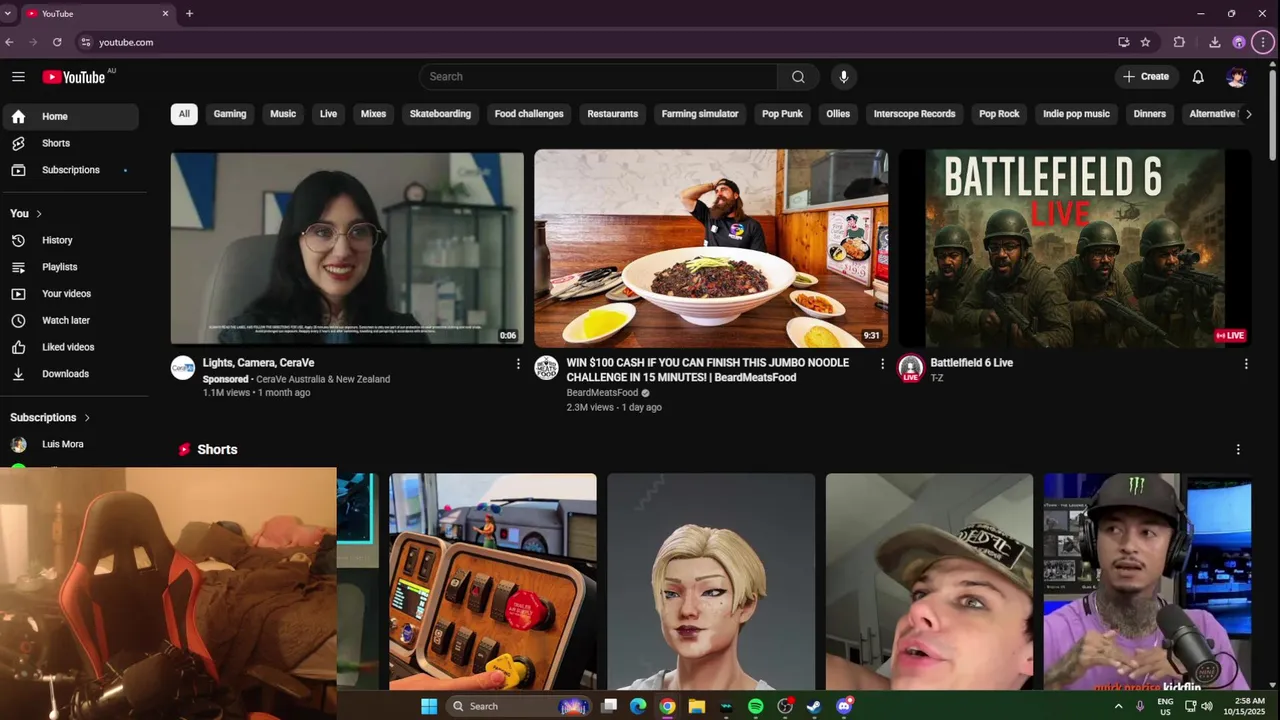The width and height of the screenshot is (1280, 720).
Task: Select the Indie pop music chip
Action: click(x=1076, y=114)
